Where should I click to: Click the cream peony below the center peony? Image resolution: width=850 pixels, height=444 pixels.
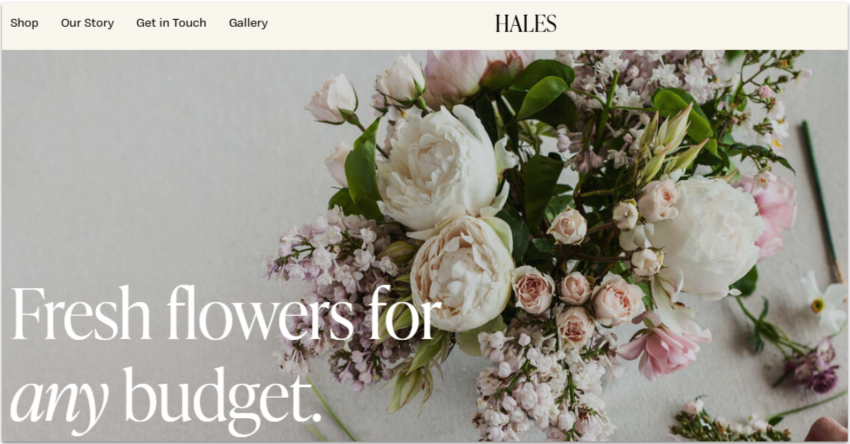pos(462,274)
